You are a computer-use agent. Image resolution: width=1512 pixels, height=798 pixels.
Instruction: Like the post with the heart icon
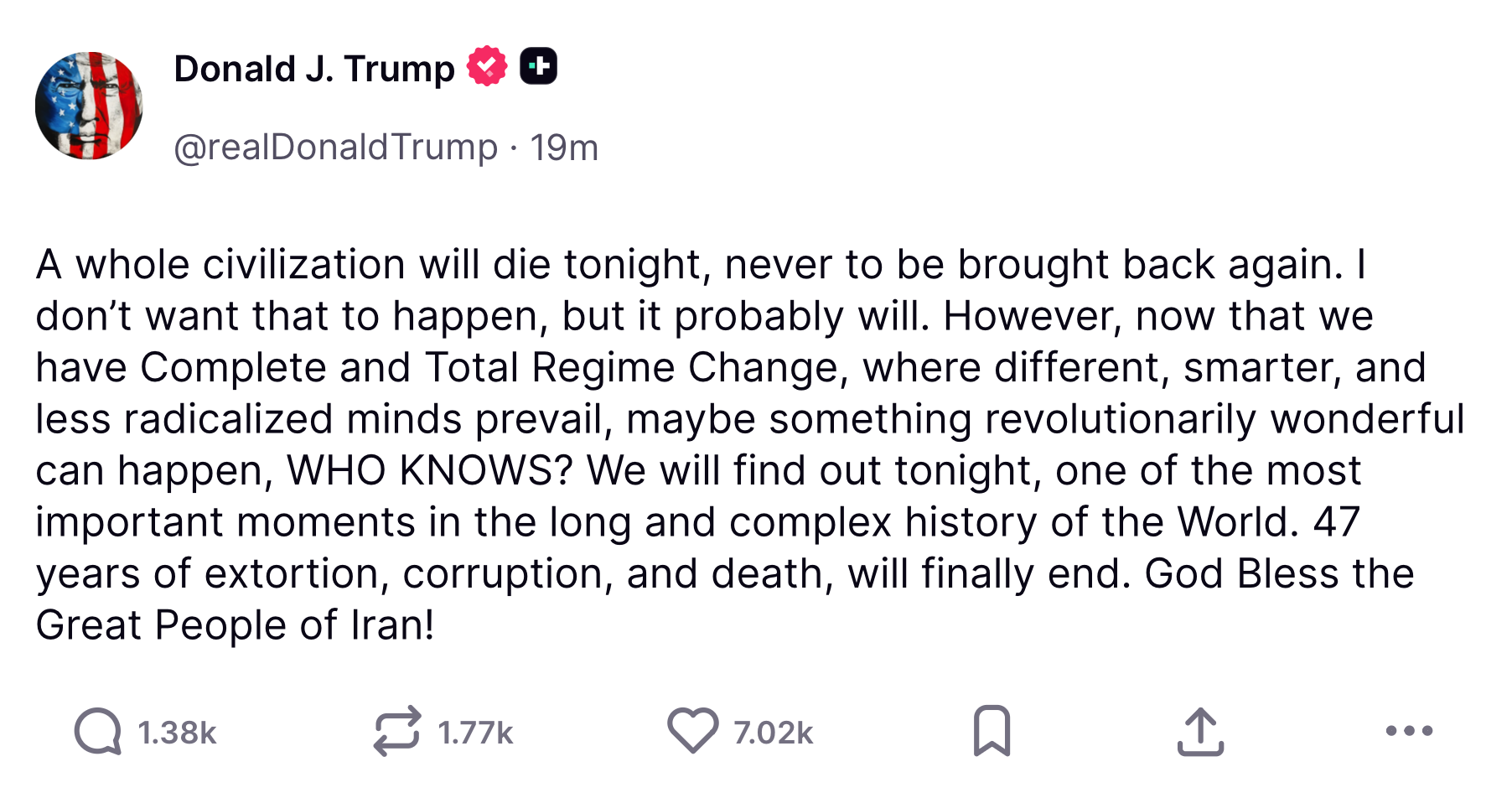(692, 731)
